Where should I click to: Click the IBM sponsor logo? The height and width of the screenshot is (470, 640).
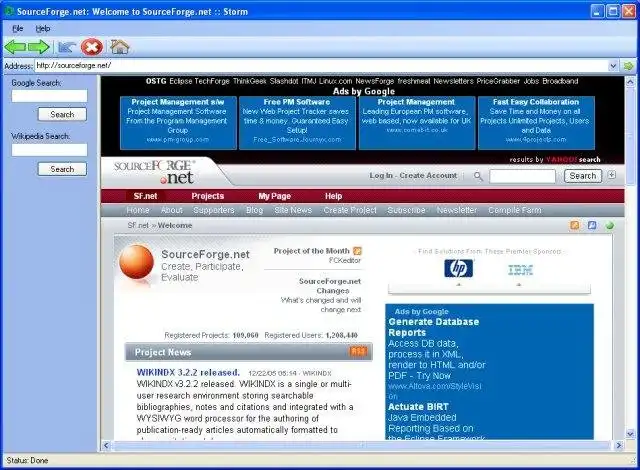click(x=520, y=270)
